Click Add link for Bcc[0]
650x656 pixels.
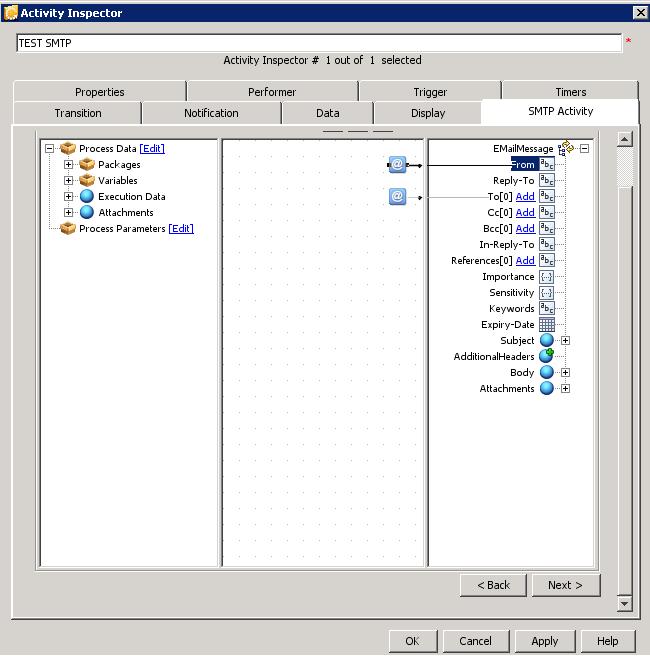[x=525, y=228]
